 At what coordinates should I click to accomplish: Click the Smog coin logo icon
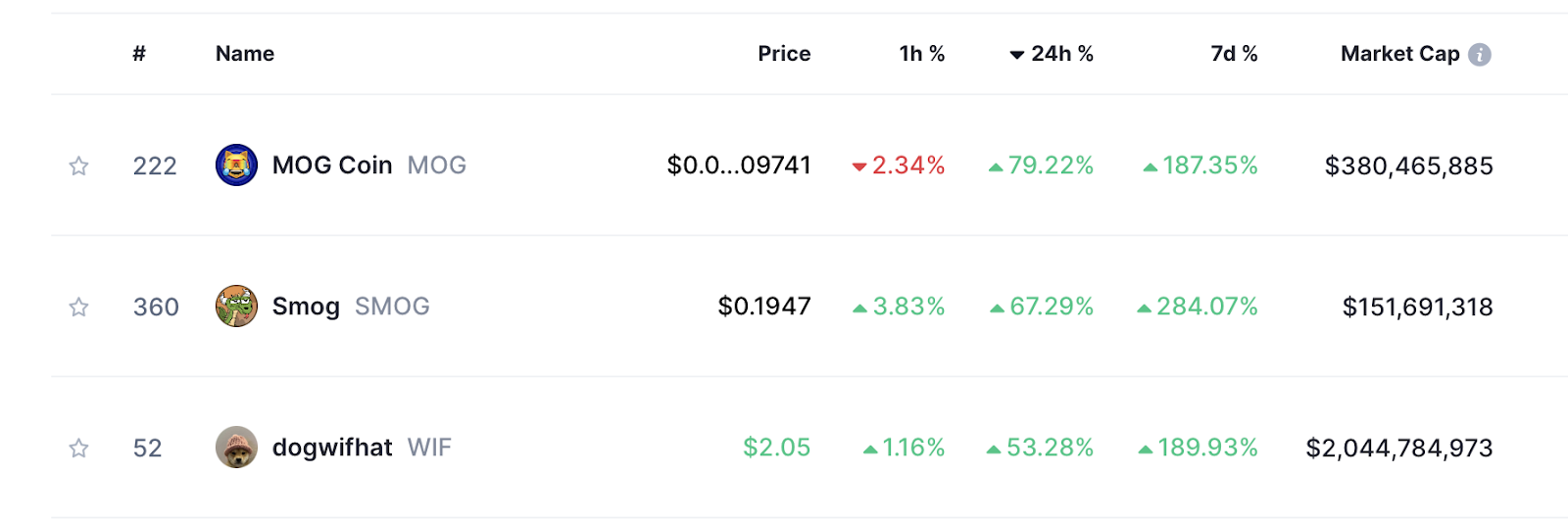pos(236,306)
